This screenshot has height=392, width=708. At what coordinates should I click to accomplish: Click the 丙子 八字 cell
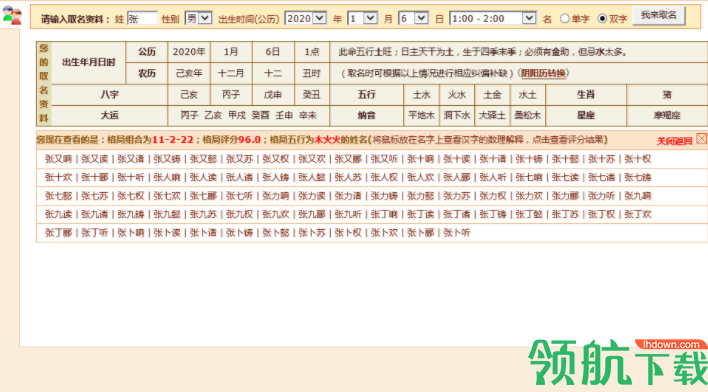(x=231, y=95)
